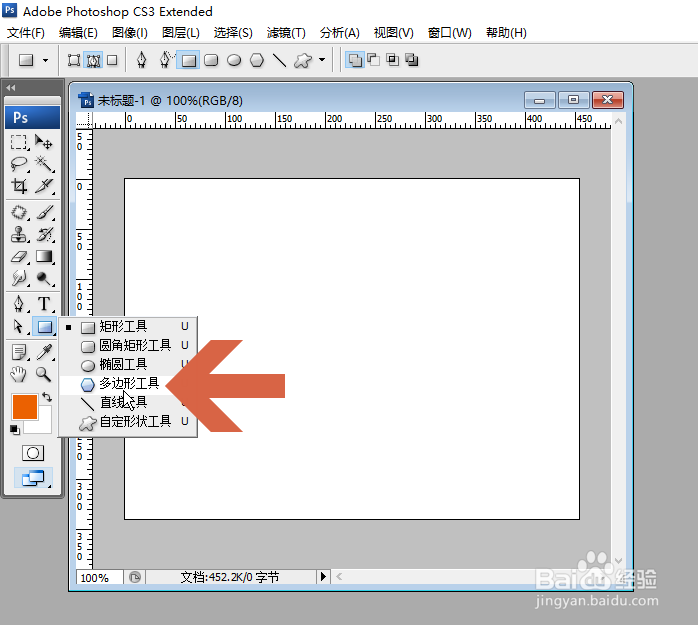Select the Crop tool
This screenshot has height=625, width=698.
point(19,185)
